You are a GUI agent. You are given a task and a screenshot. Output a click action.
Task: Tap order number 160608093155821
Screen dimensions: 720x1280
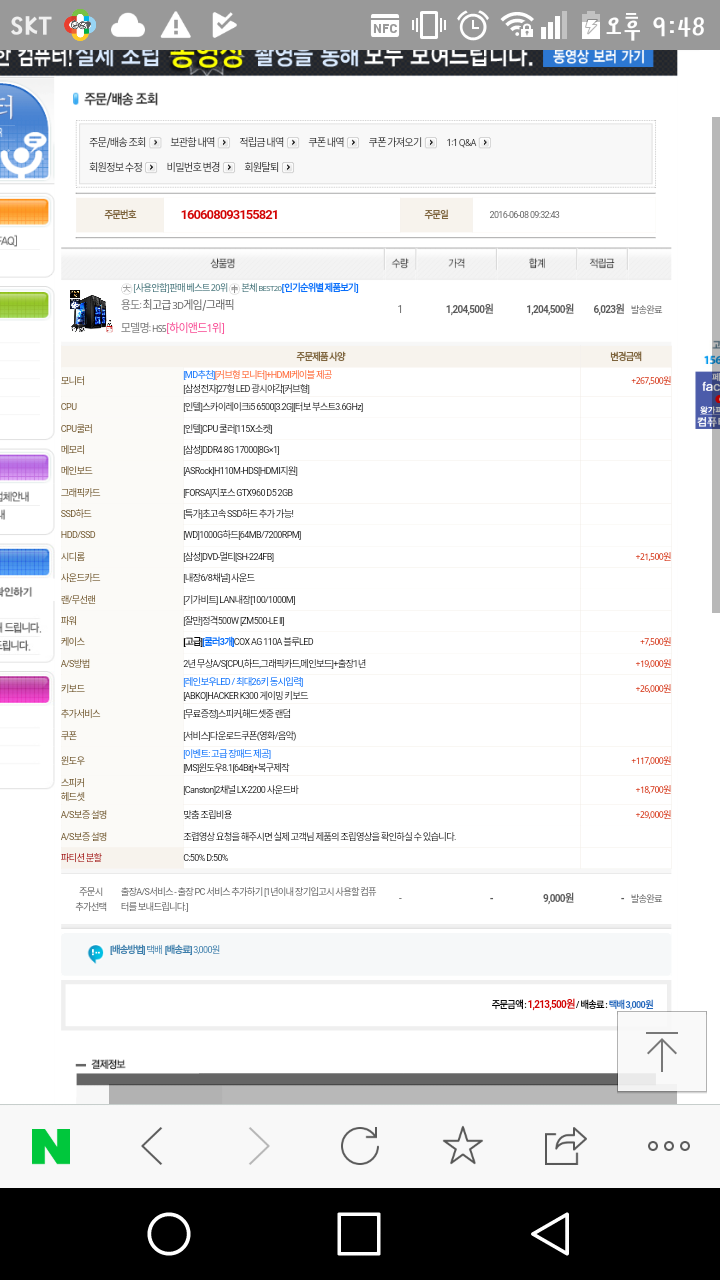229,214
